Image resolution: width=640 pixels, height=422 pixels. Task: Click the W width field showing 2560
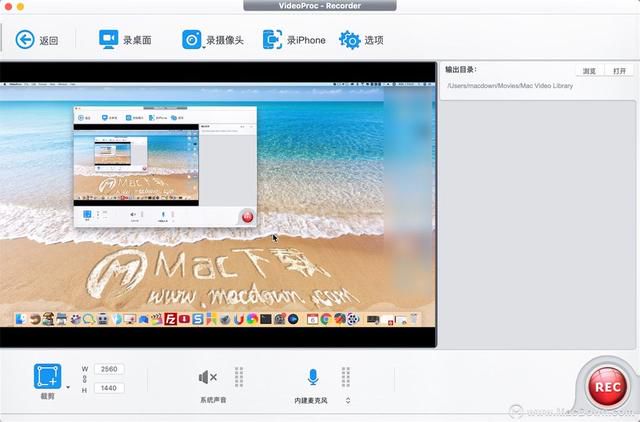pos(109,369)
